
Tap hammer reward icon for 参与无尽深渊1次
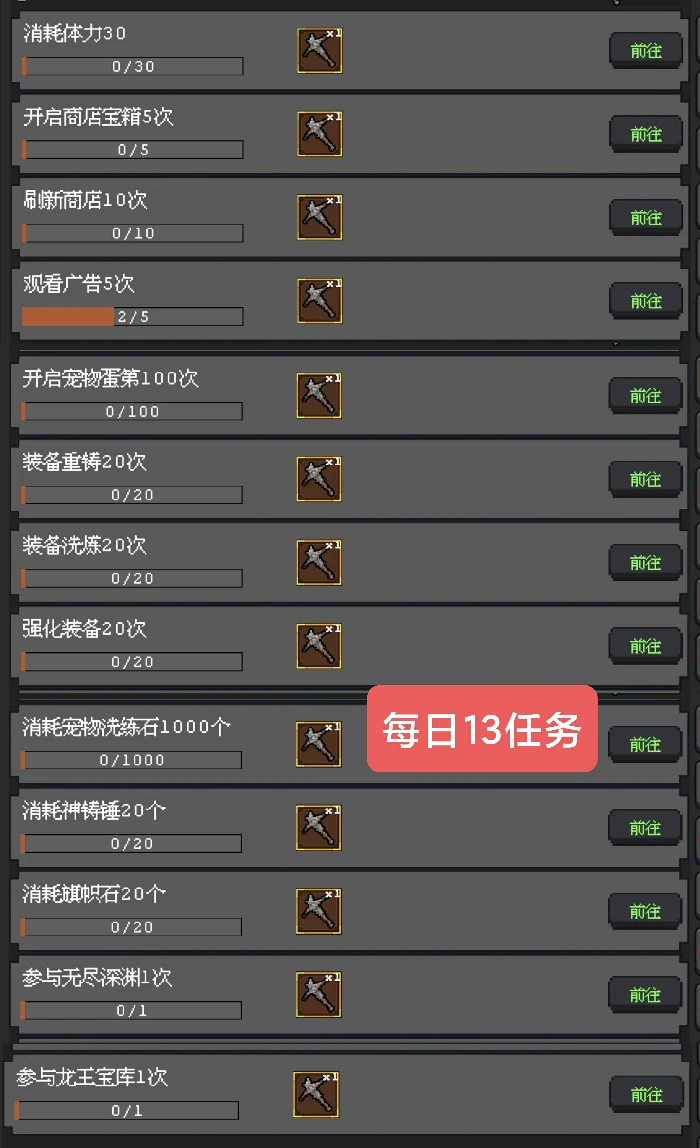pyautogui.click(x=319, y=994)
